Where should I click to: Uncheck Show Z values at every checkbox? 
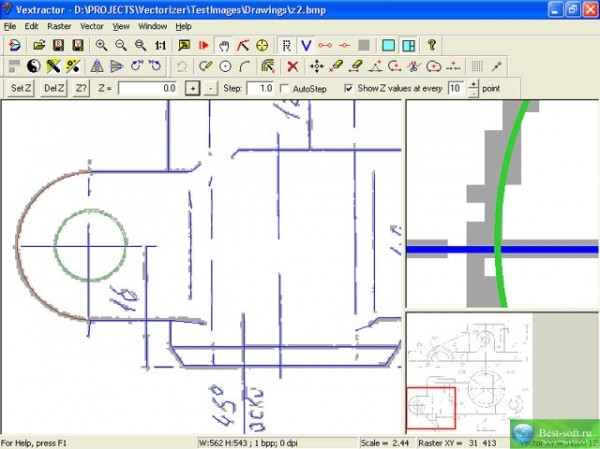click(348, 88)
